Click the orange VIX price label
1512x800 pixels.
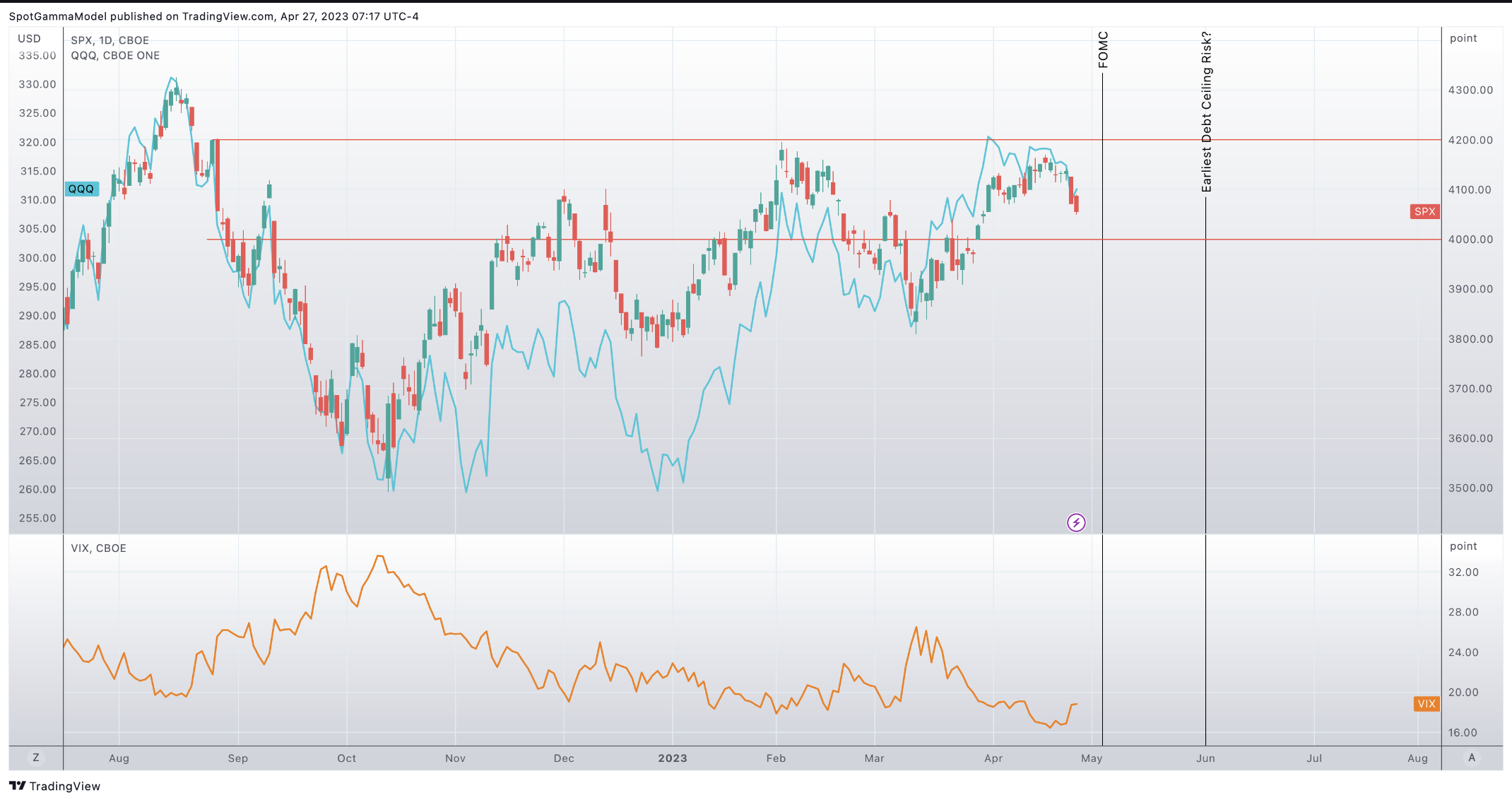pyautogui.click(x=1426, y=704)
